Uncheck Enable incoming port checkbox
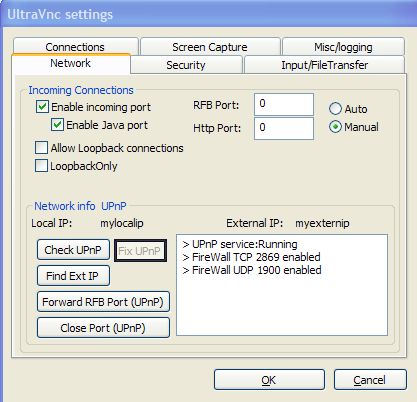The height and width of the screenshot is (402, 417). click(42, 107)
